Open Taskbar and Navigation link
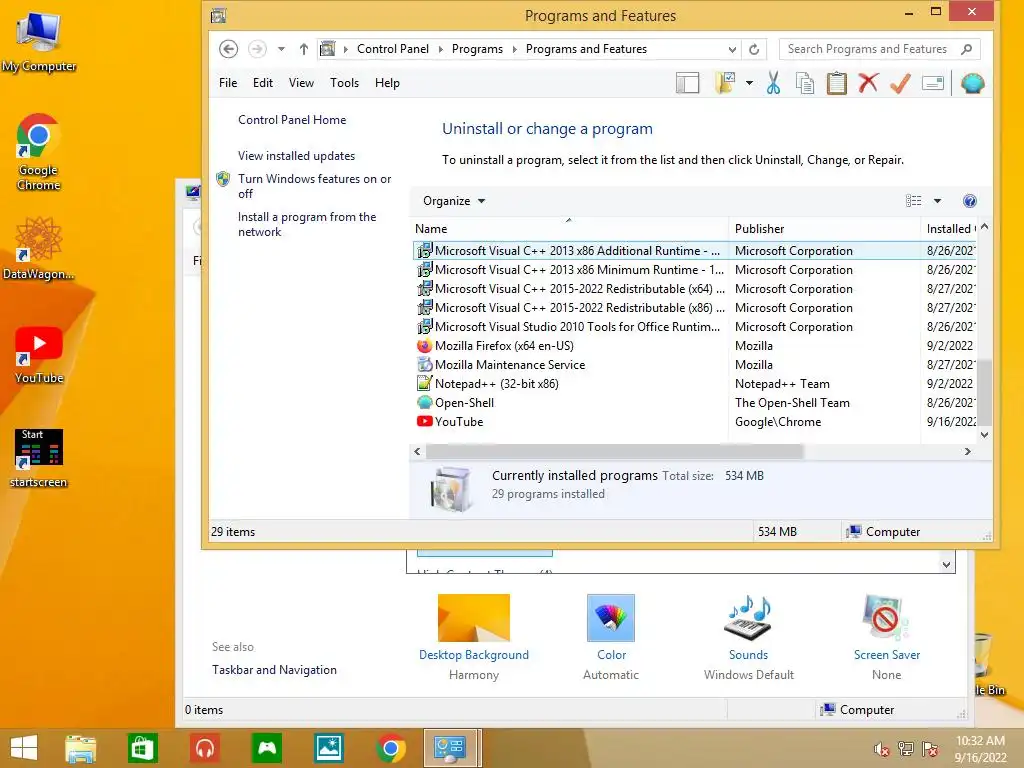The image size is (1024, 768). coord(274,670)
